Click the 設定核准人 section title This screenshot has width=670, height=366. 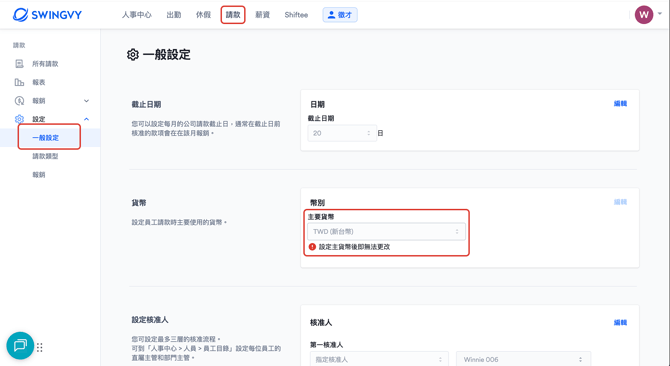tap(150, 319)
